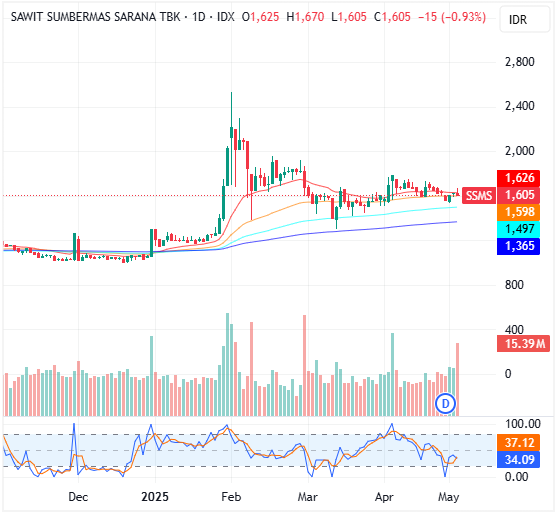
Task: Click the −15 (−0.93%) change value
Action: pyautogui.click(x=452, y=17)
